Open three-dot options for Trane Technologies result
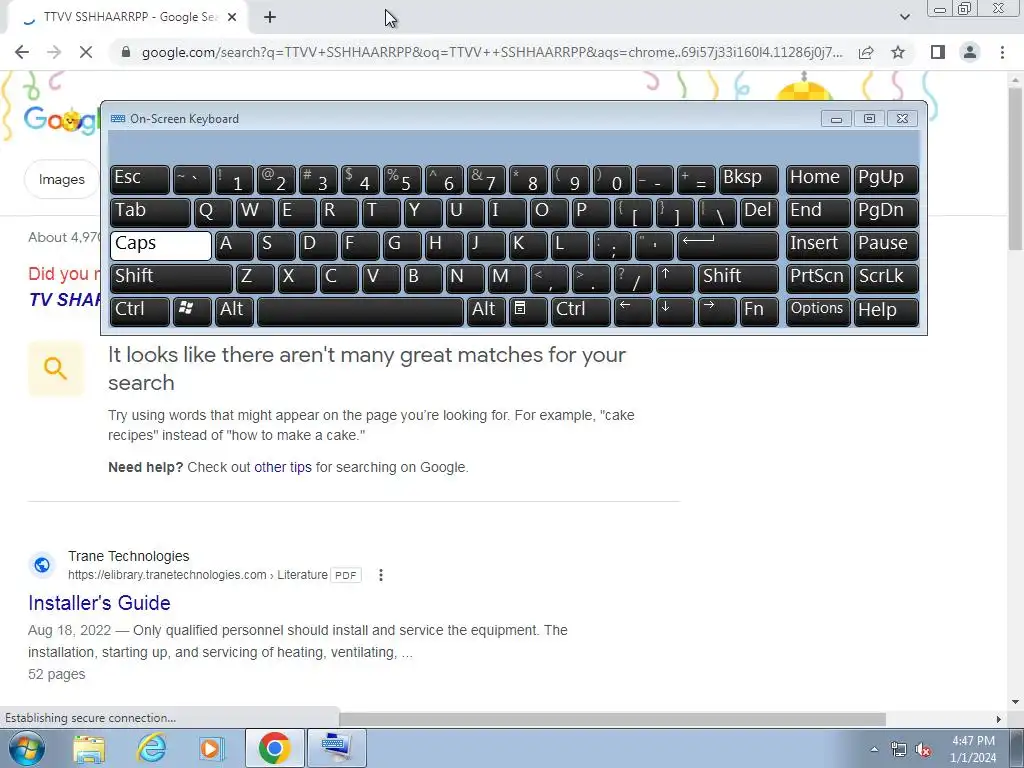This screenshot has width=1024, height=768. coord(381,575)
